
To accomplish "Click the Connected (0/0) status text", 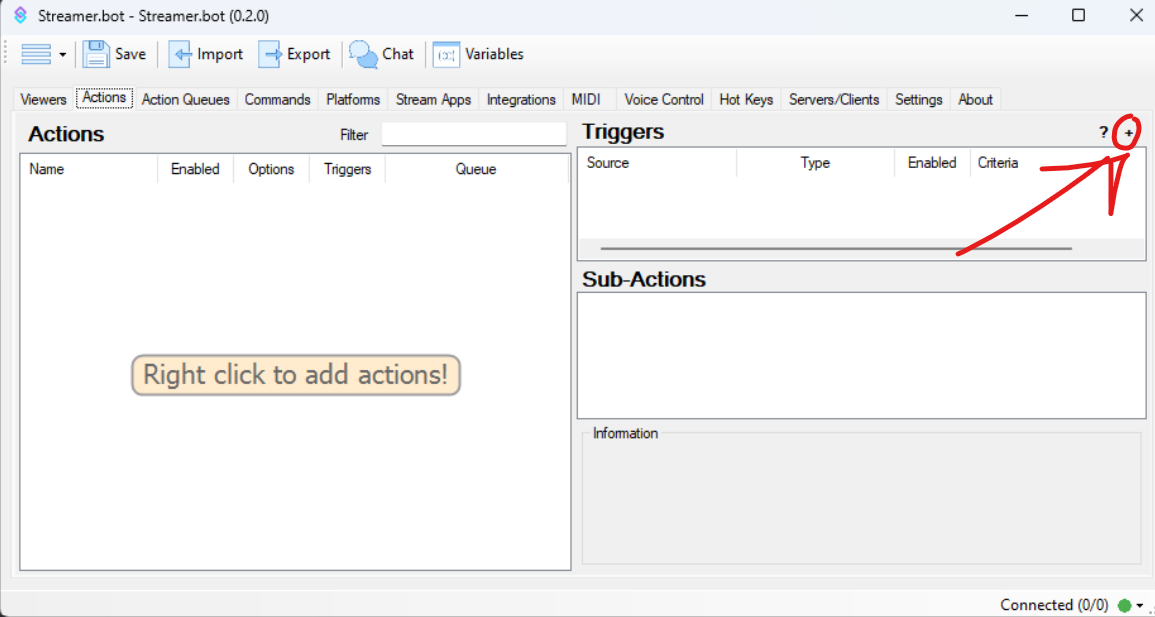I will click(1054, 605).
